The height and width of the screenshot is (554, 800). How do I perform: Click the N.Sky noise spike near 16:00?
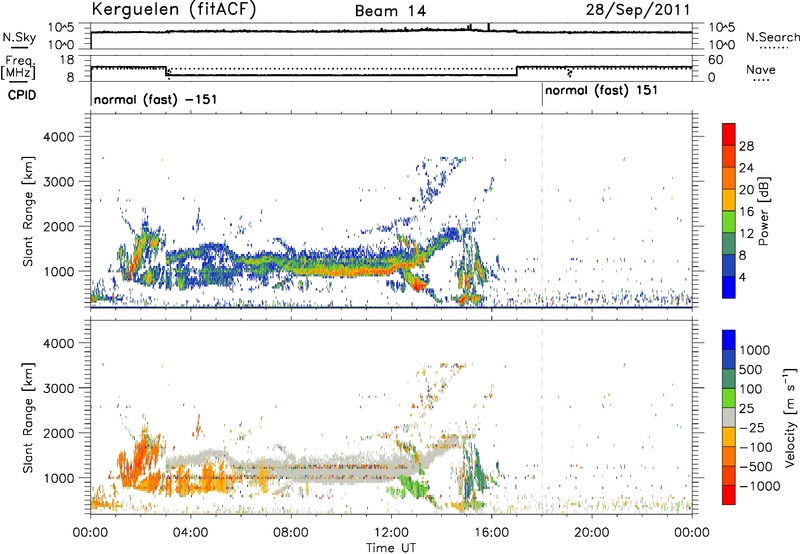[x=489, y=27]
